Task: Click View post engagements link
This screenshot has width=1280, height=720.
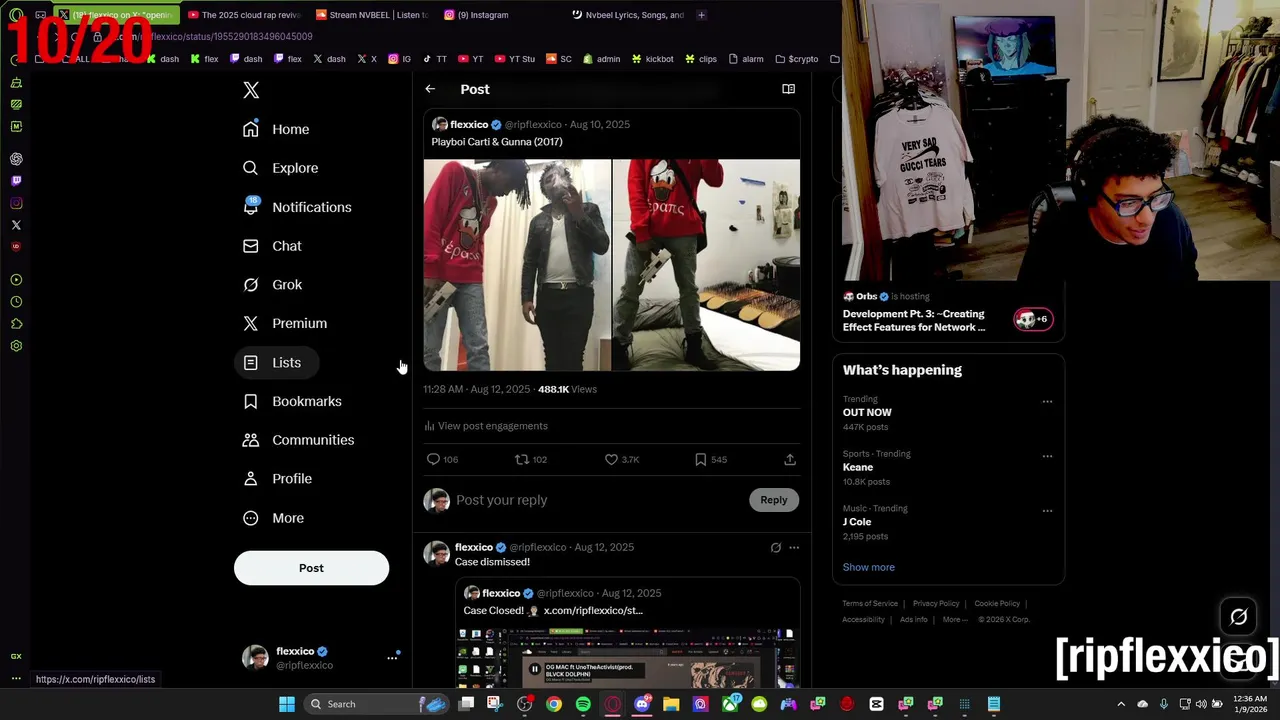Action: (x=486, y=426)
